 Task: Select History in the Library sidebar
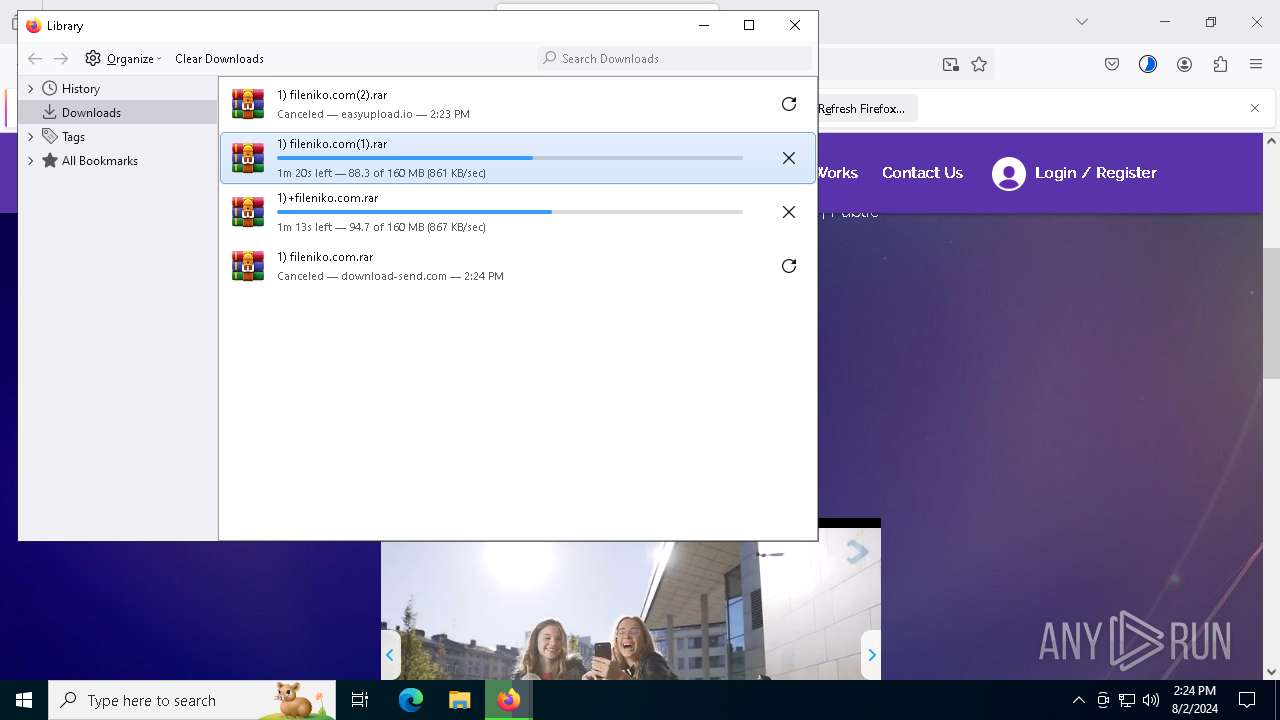click(80, 89)
